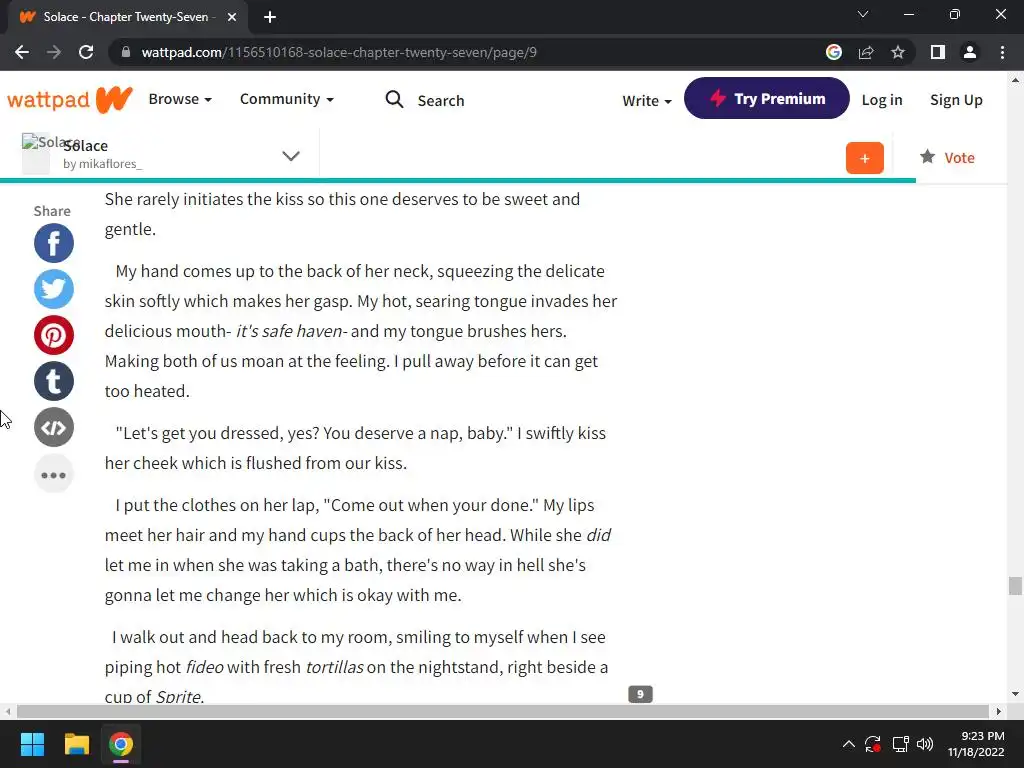
Task: Expand Solace table of contents chevron
Action: coord(291,156)
